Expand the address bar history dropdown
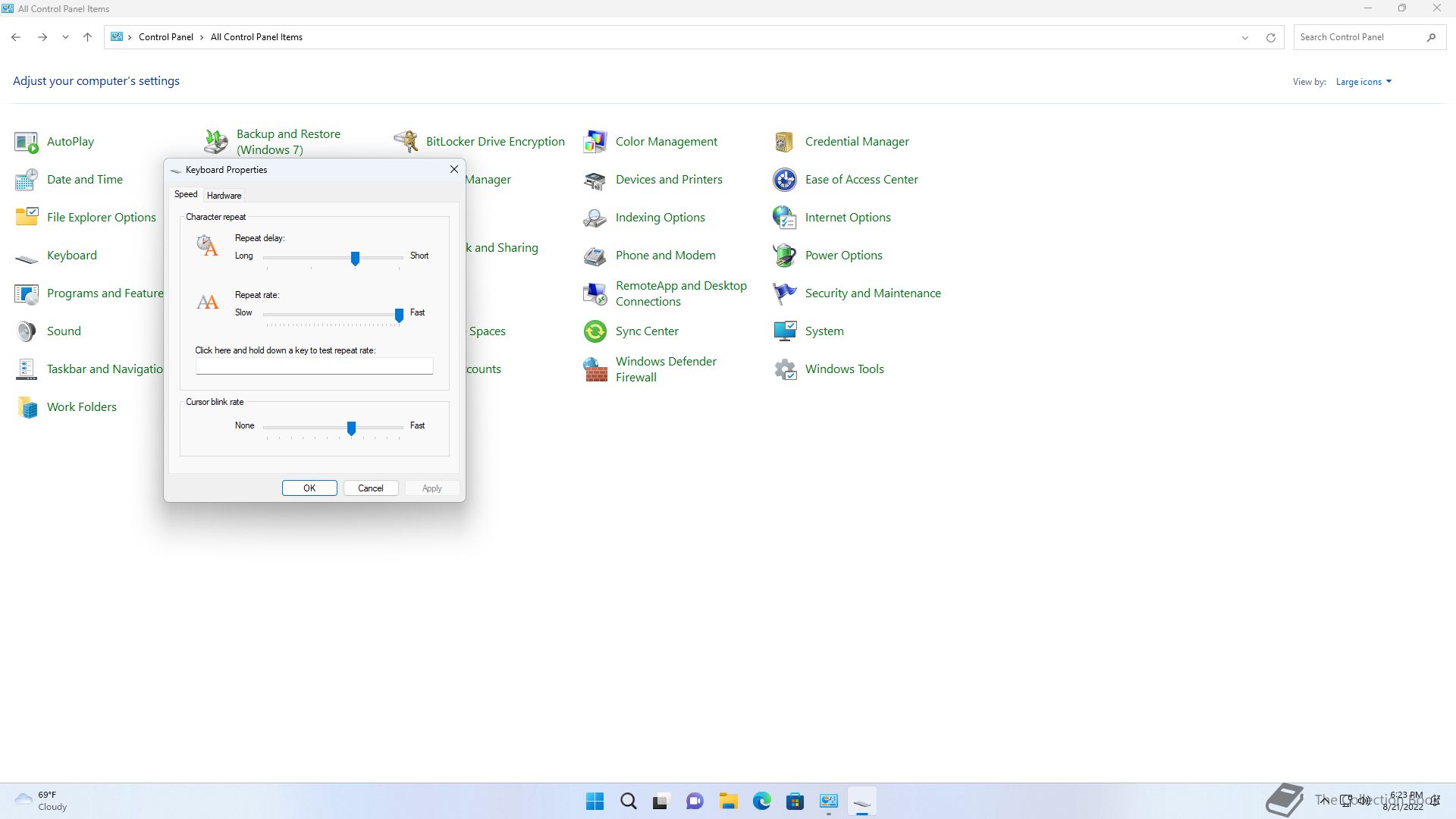The width and height of the screenshot is (1456, 819). point(1244,37)
